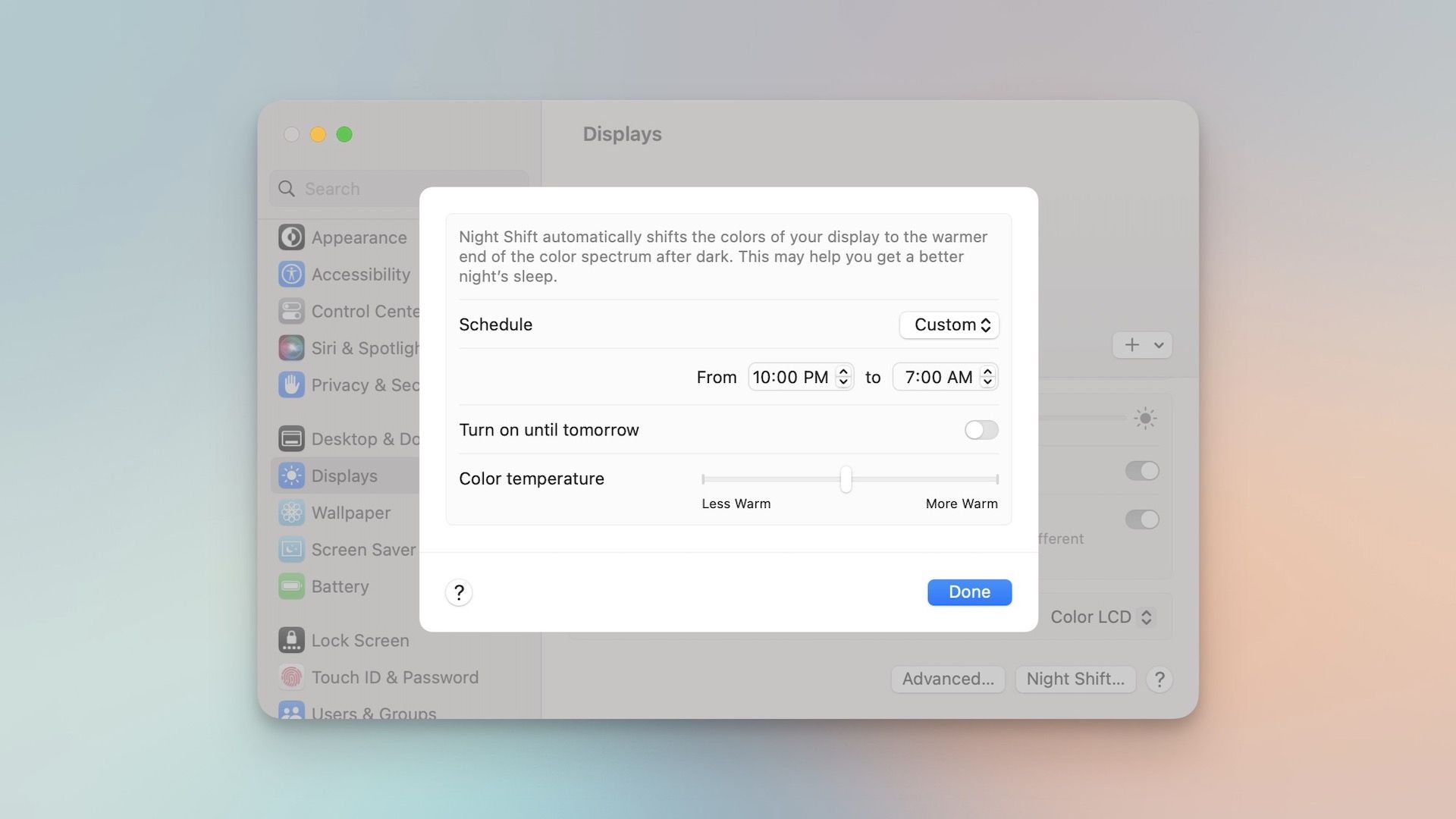Toggle the Turn on until tomorrow switch

click(980, 429)
